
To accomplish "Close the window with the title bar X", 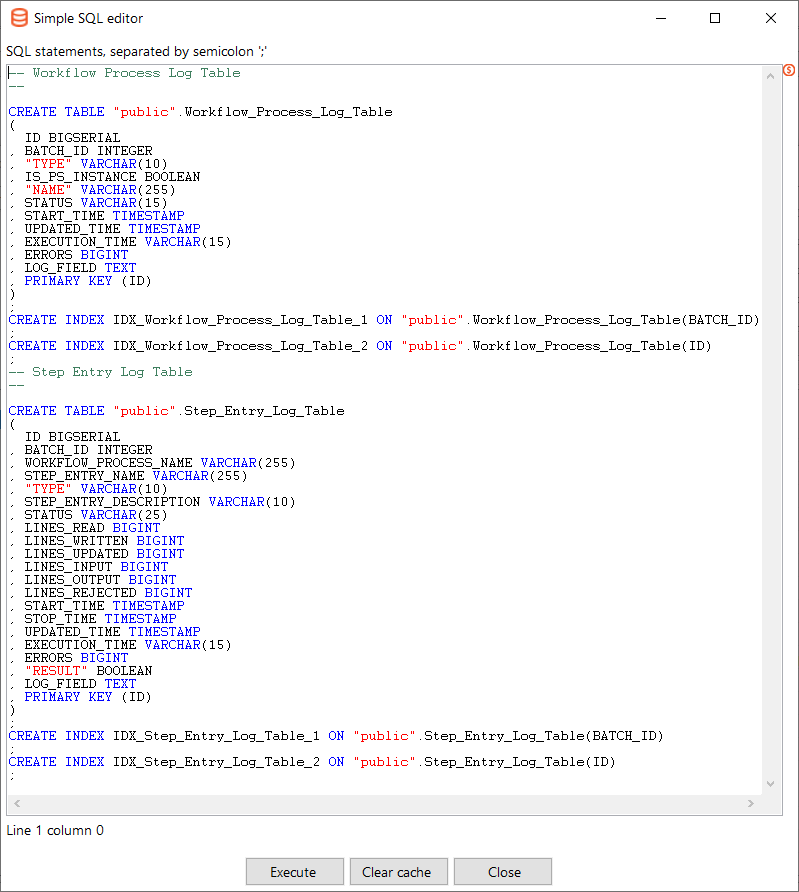I will pyautogui.click(x=770, y=18).
